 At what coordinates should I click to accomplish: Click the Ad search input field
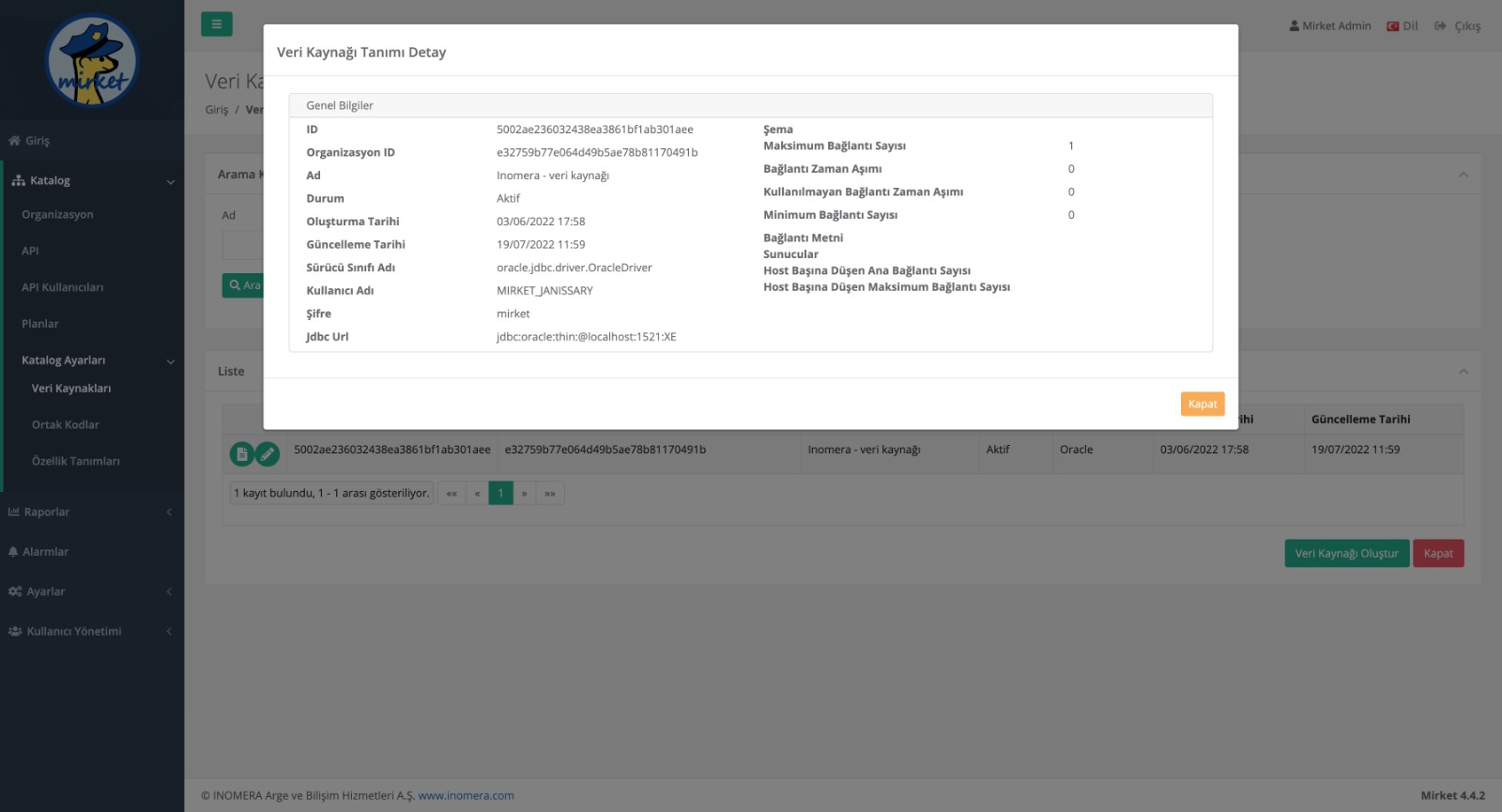pyautogui.click(x=242, y=246)
